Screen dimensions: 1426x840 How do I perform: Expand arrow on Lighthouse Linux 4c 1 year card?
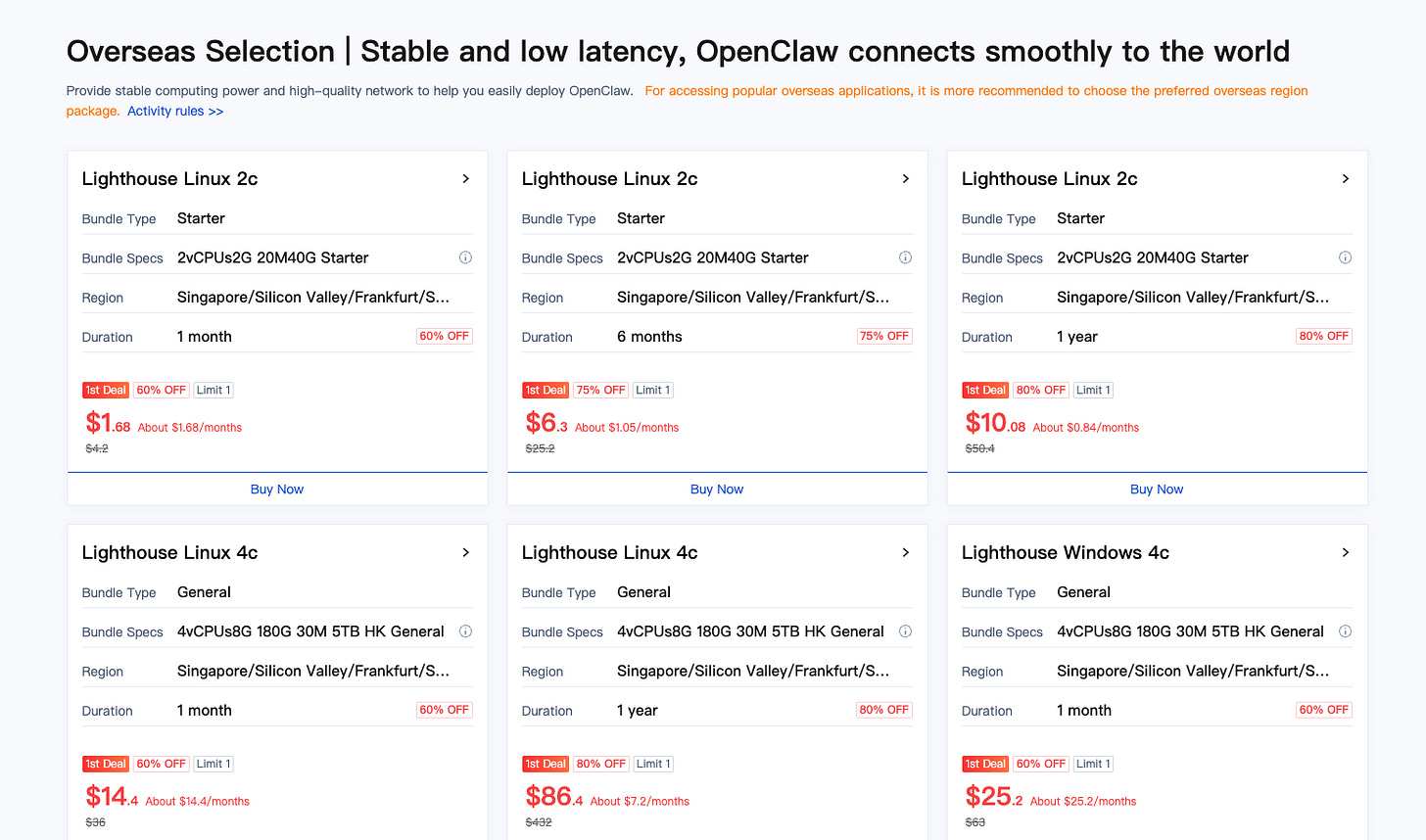(x=906, y=553)
